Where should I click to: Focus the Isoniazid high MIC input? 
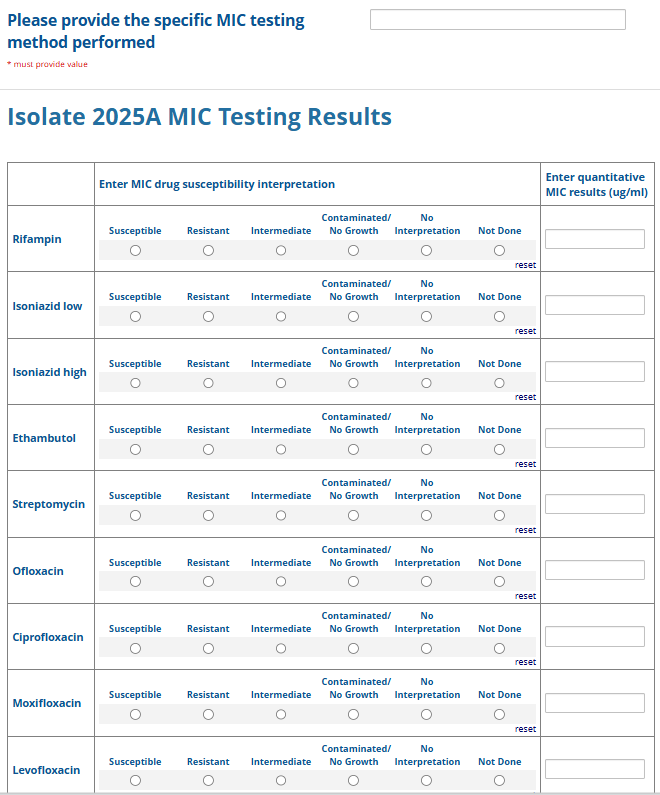tap(594, 372)
